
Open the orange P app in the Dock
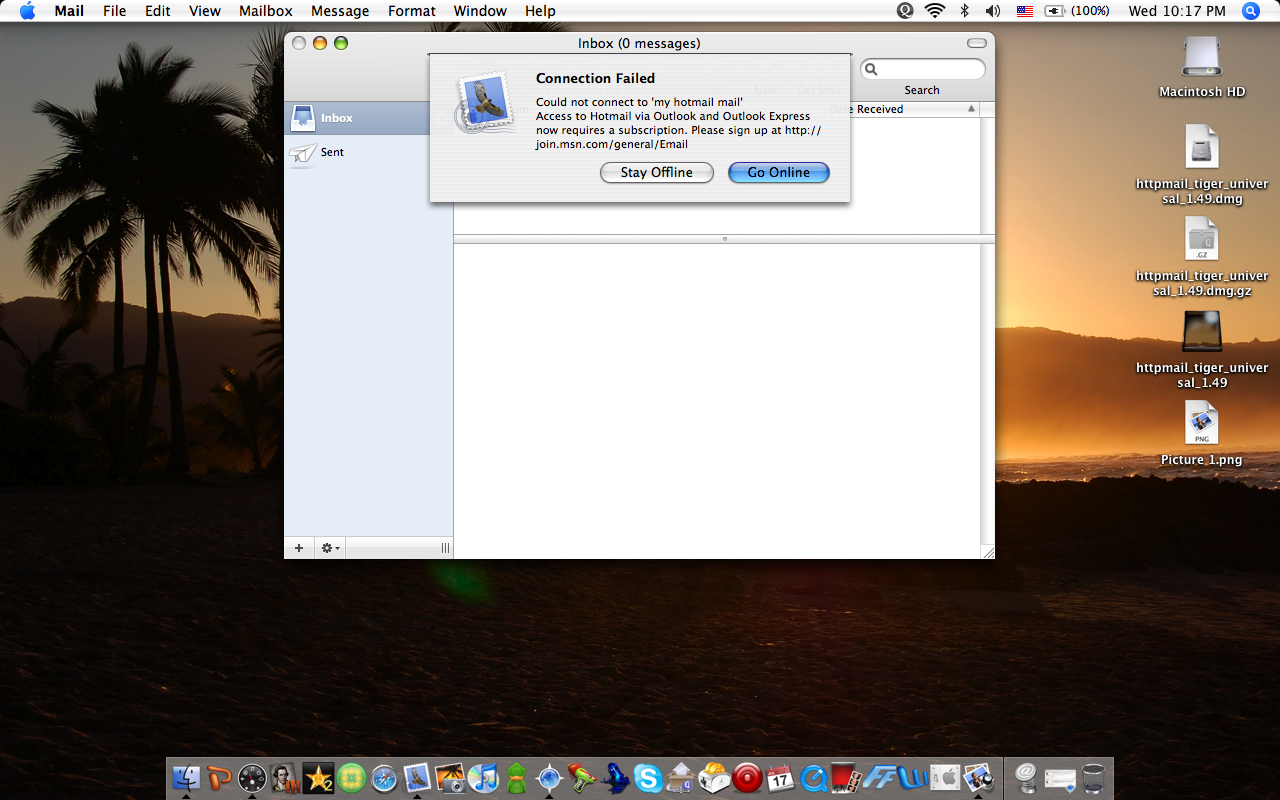click(x=219, y=778)
